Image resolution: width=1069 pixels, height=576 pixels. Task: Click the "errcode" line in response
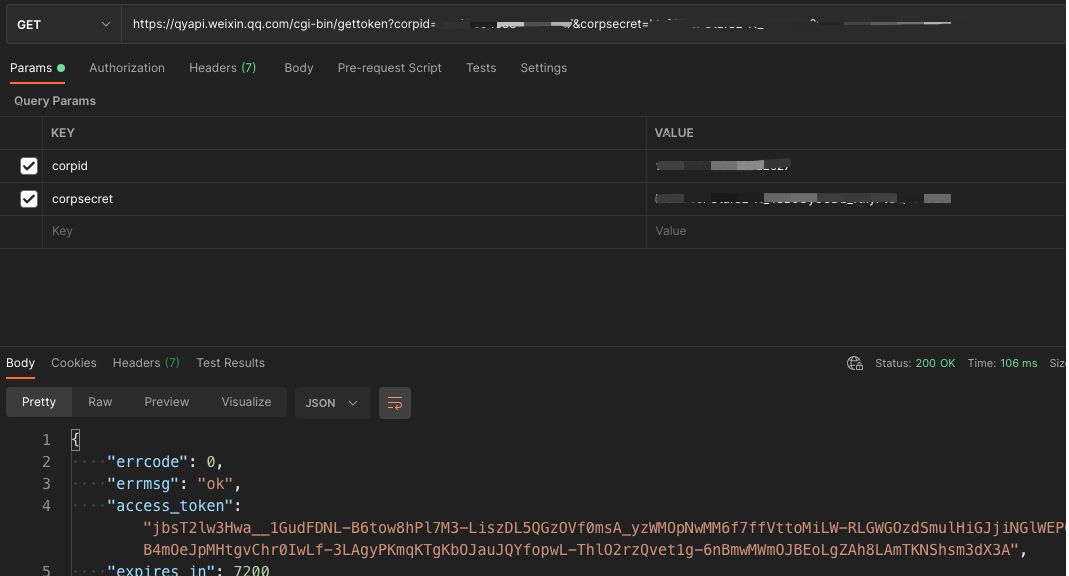(x=165, y=462)
